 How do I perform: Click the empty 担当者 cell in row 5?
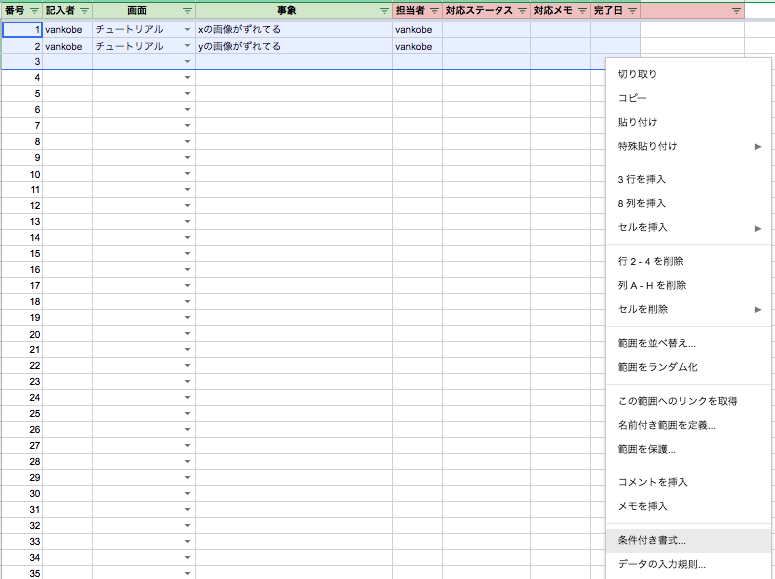tap(417, 93)
